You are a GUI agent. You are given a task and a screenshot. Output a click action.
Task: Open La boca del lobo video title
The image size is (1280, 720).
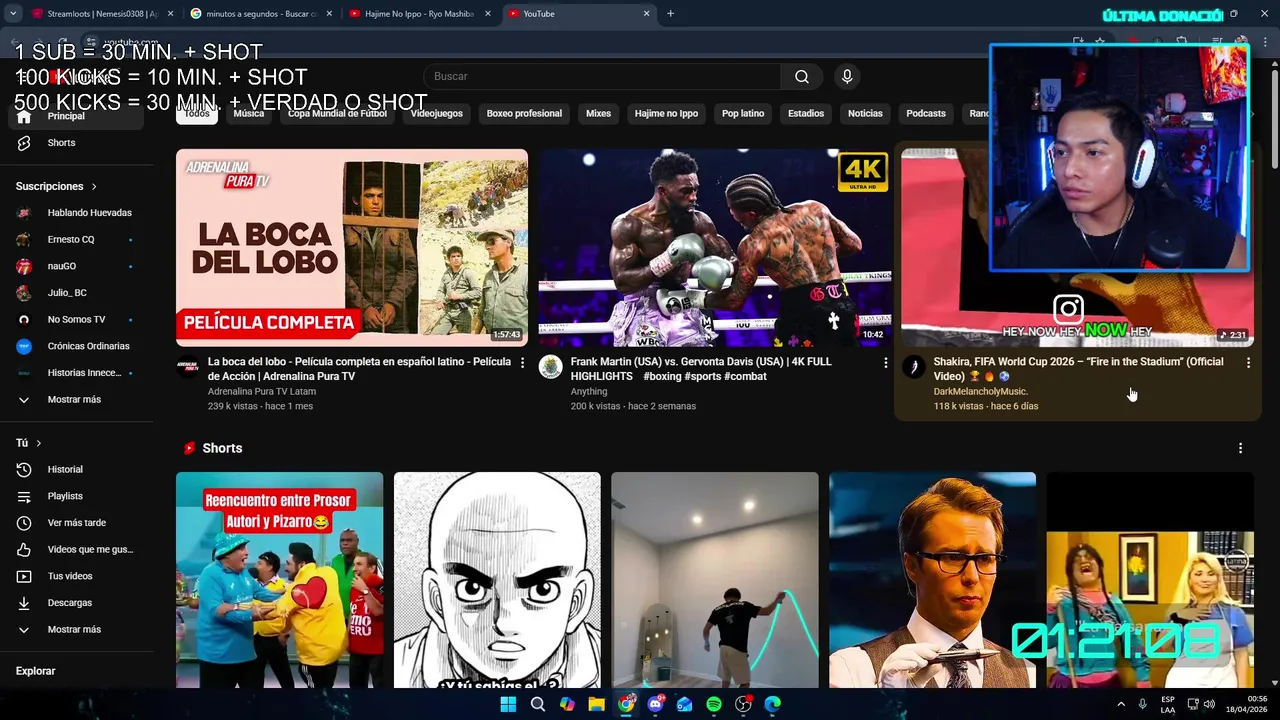[359, 369]
